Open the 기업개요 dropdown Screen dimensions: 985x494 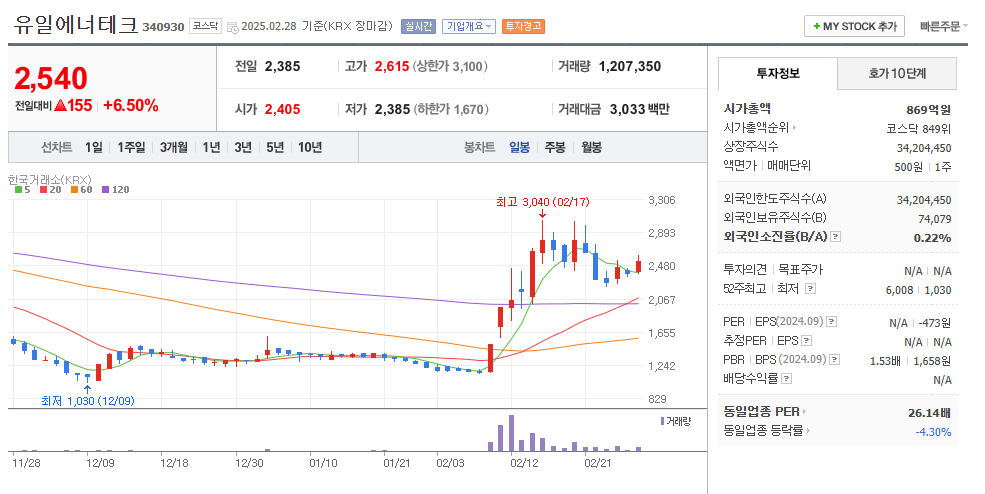pos(469,26)
